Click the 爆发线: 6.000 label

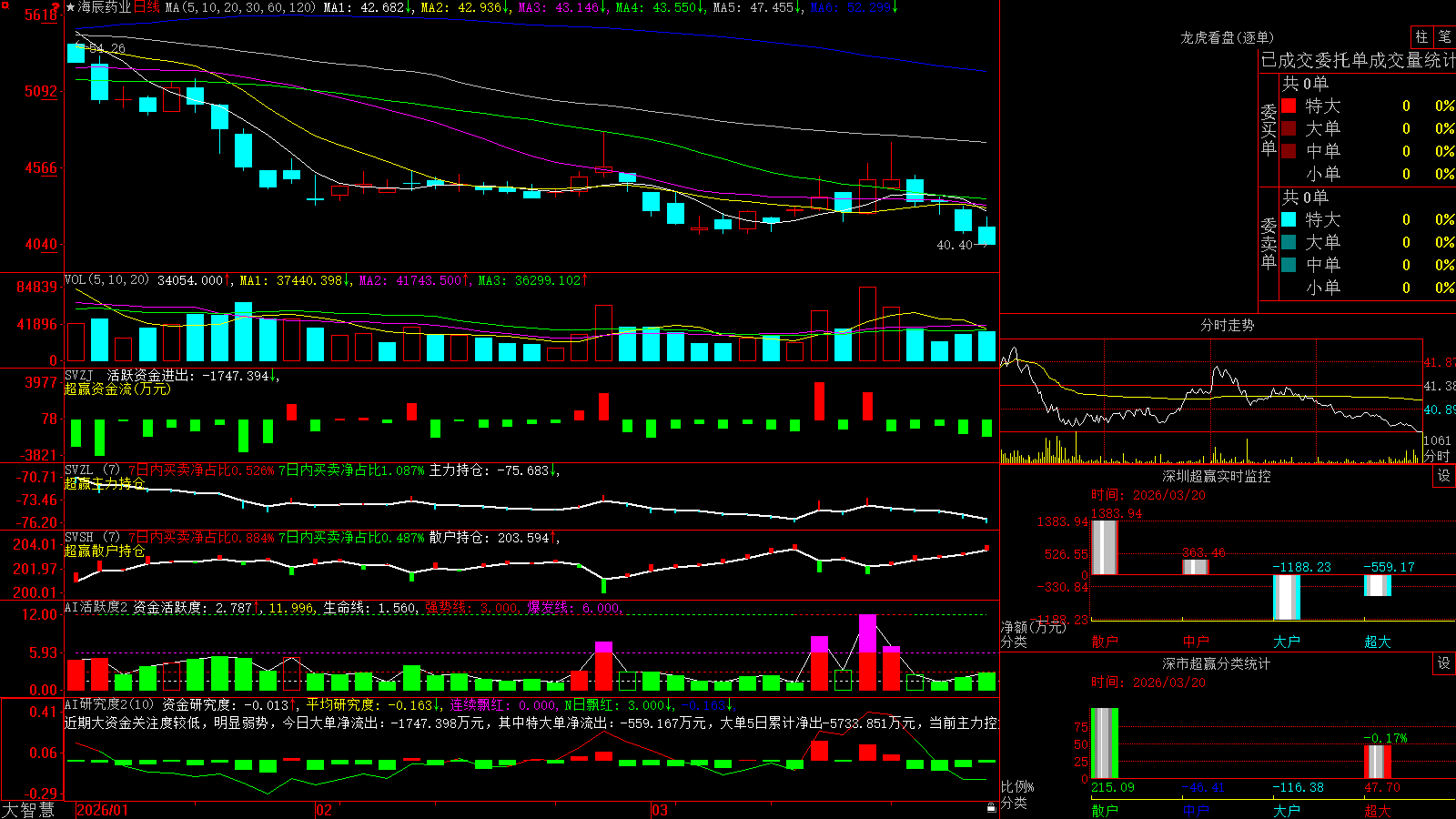pyautogui.click(x=575, y=608)
